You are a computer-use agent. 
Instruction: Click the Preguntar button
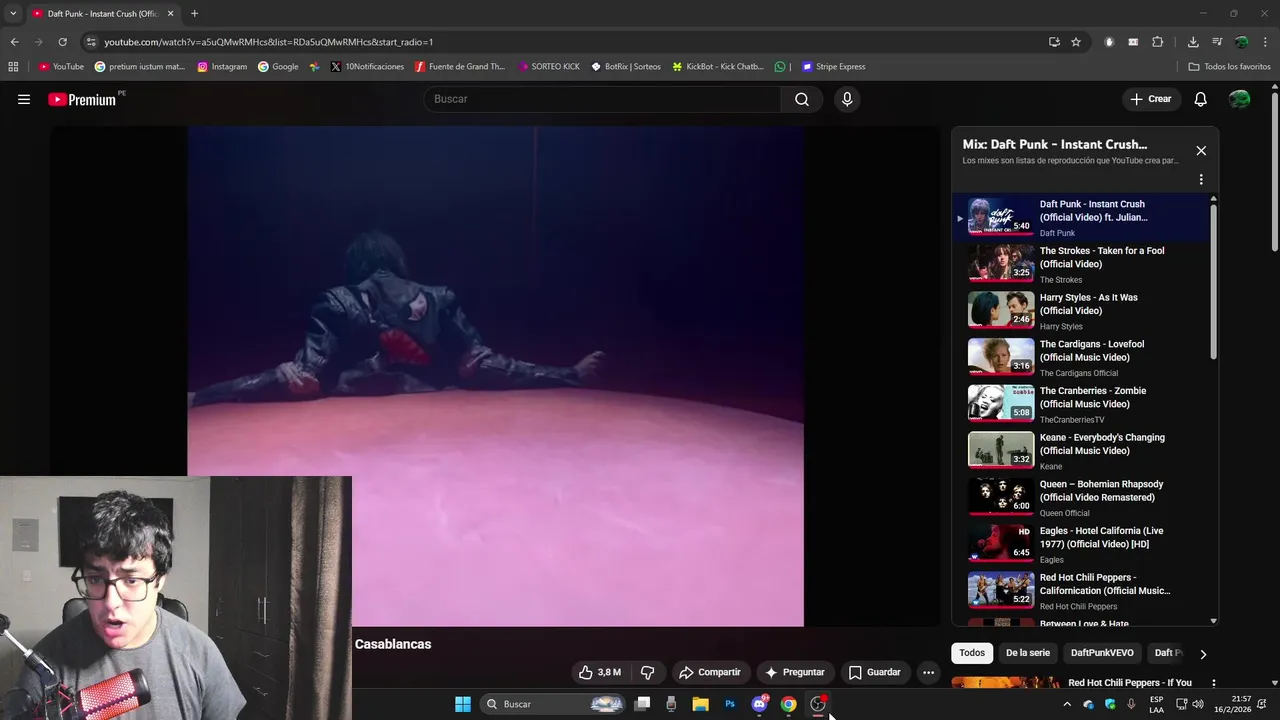[x=795, y=672]
